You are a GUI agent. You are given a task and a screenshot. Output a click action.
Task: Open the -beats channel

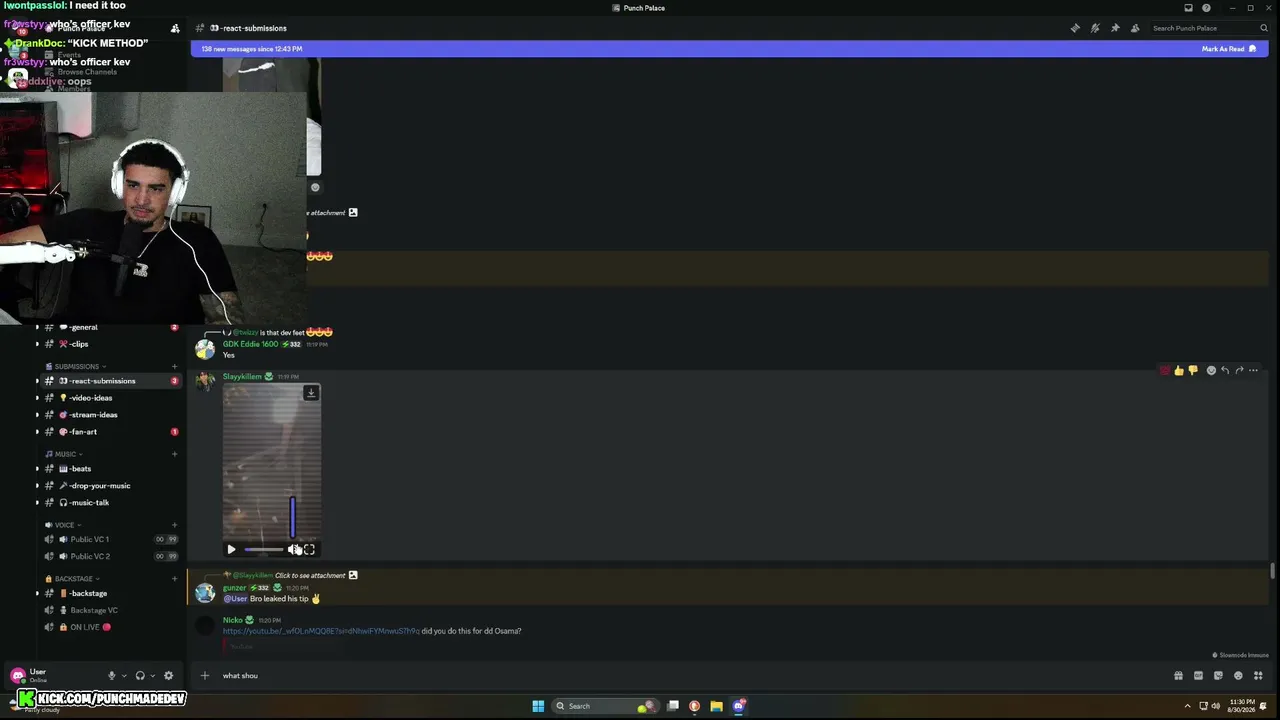pyautogui.click(x=110, y=469)
